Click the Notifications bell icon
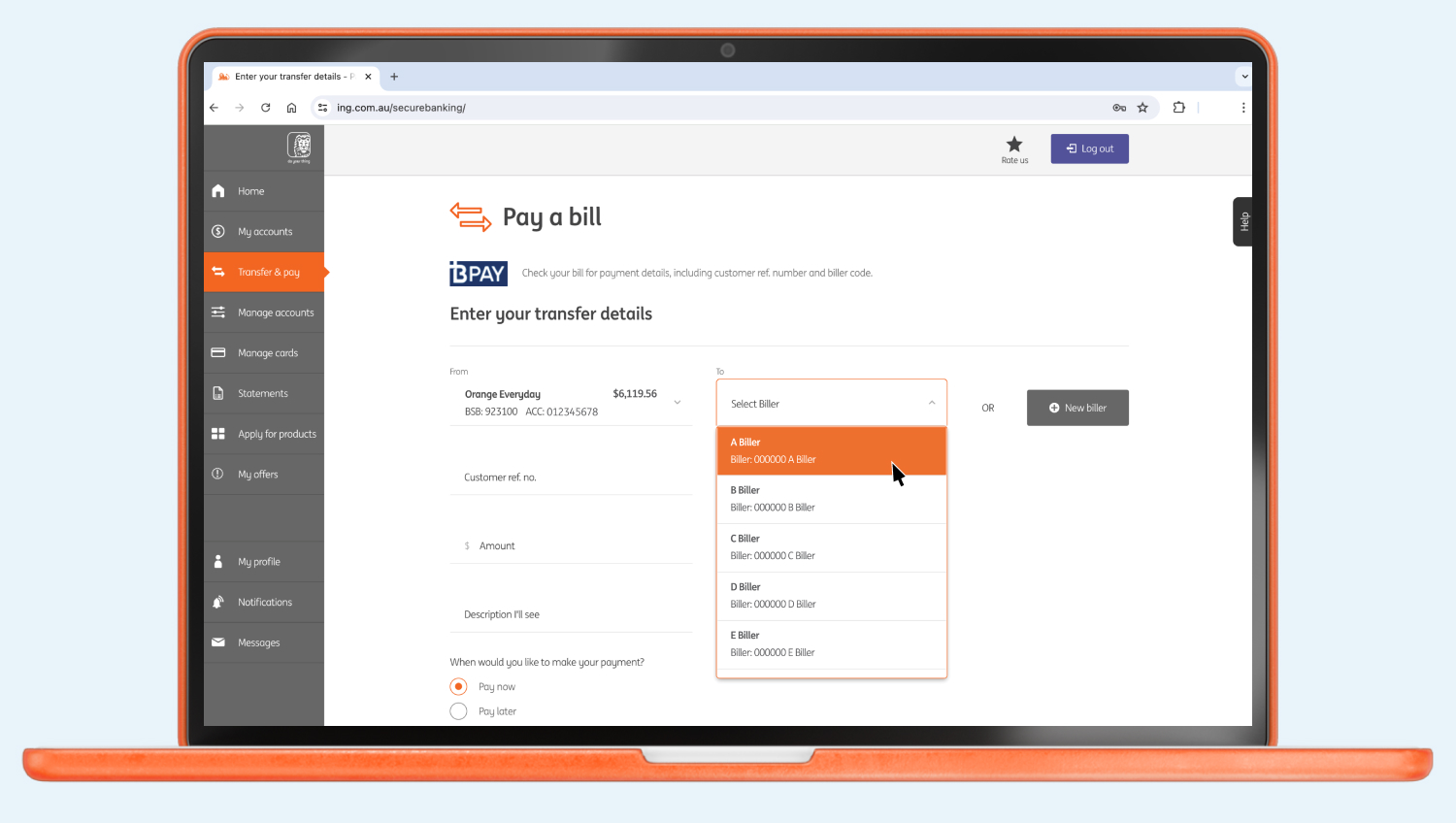The width and height of the screenshot is (1456, 823). [218, 602]
